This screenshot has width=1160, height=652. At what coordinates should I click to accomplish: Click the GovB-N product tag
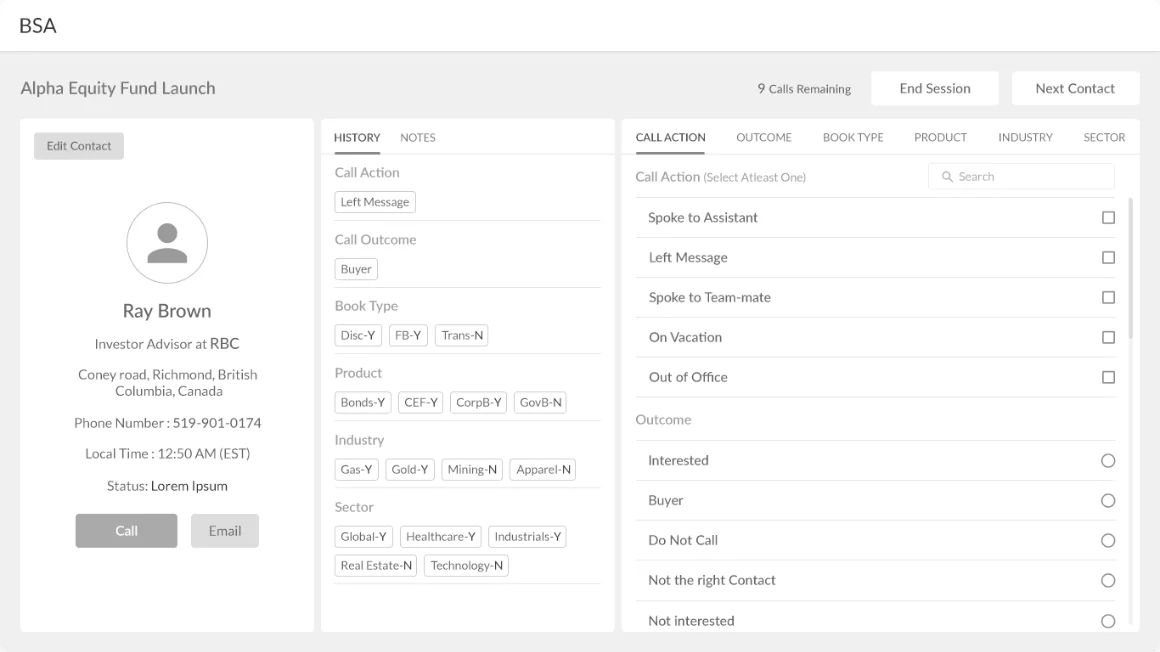pos(541,403)
